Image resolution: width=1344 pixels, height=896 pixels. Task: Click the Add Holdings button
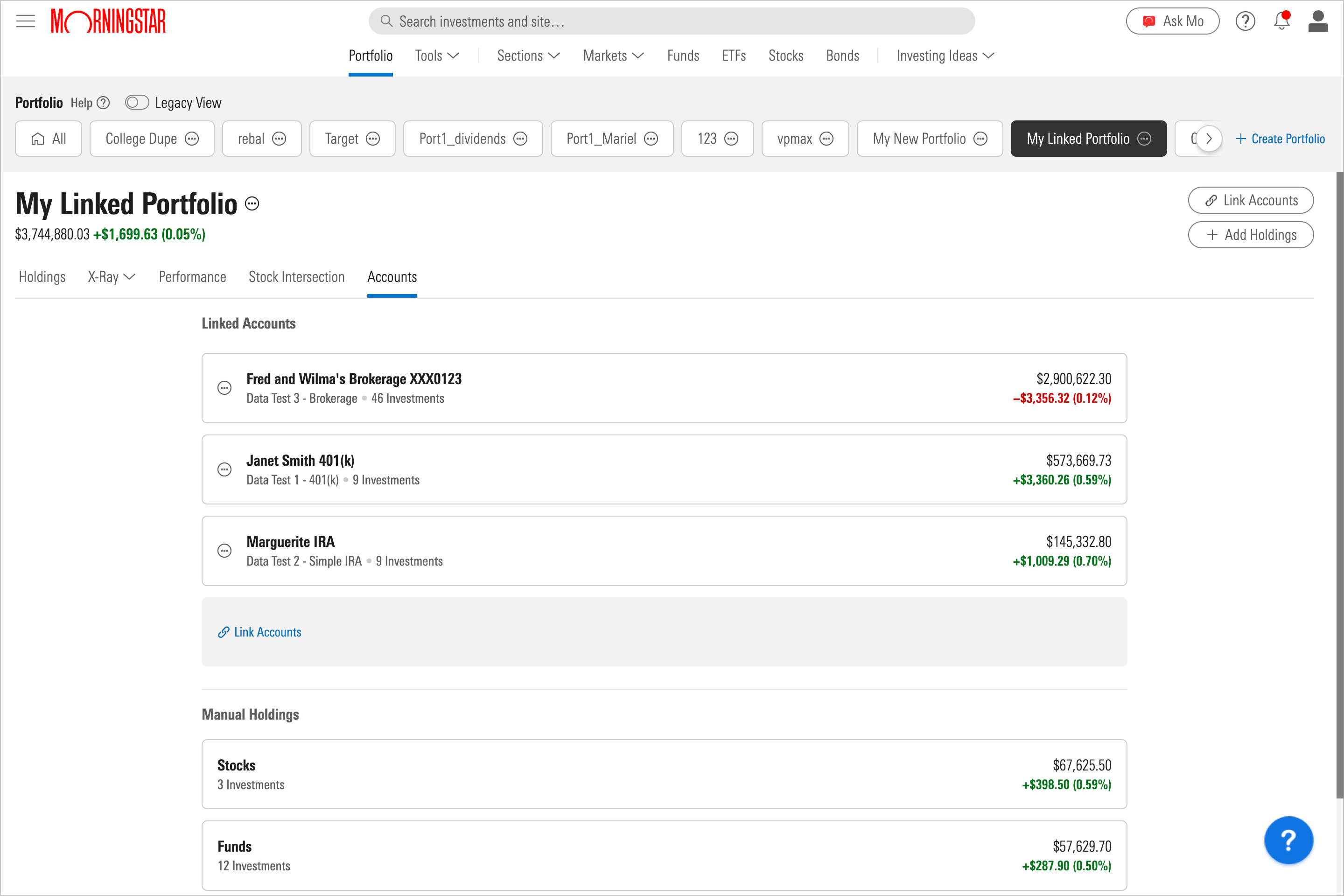1251,234
